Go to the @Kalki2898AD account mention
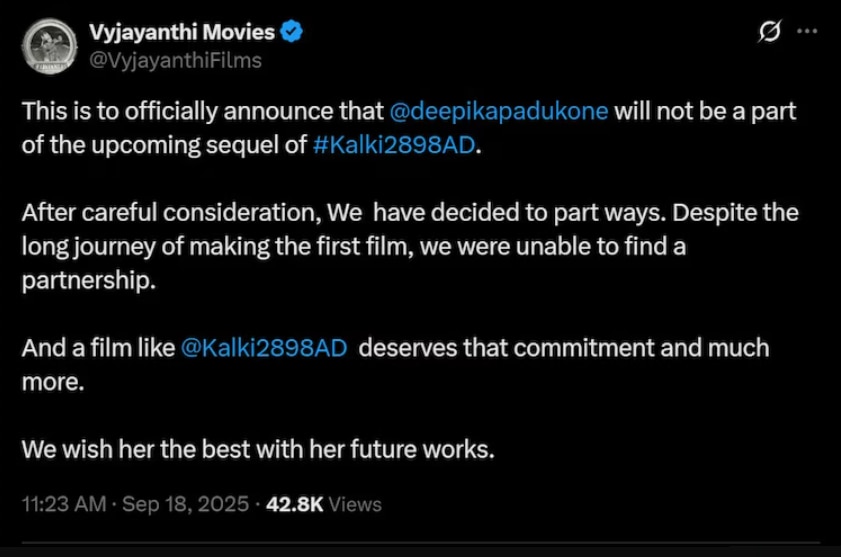This screenshot has height=557, width=841. click(264, 349)
